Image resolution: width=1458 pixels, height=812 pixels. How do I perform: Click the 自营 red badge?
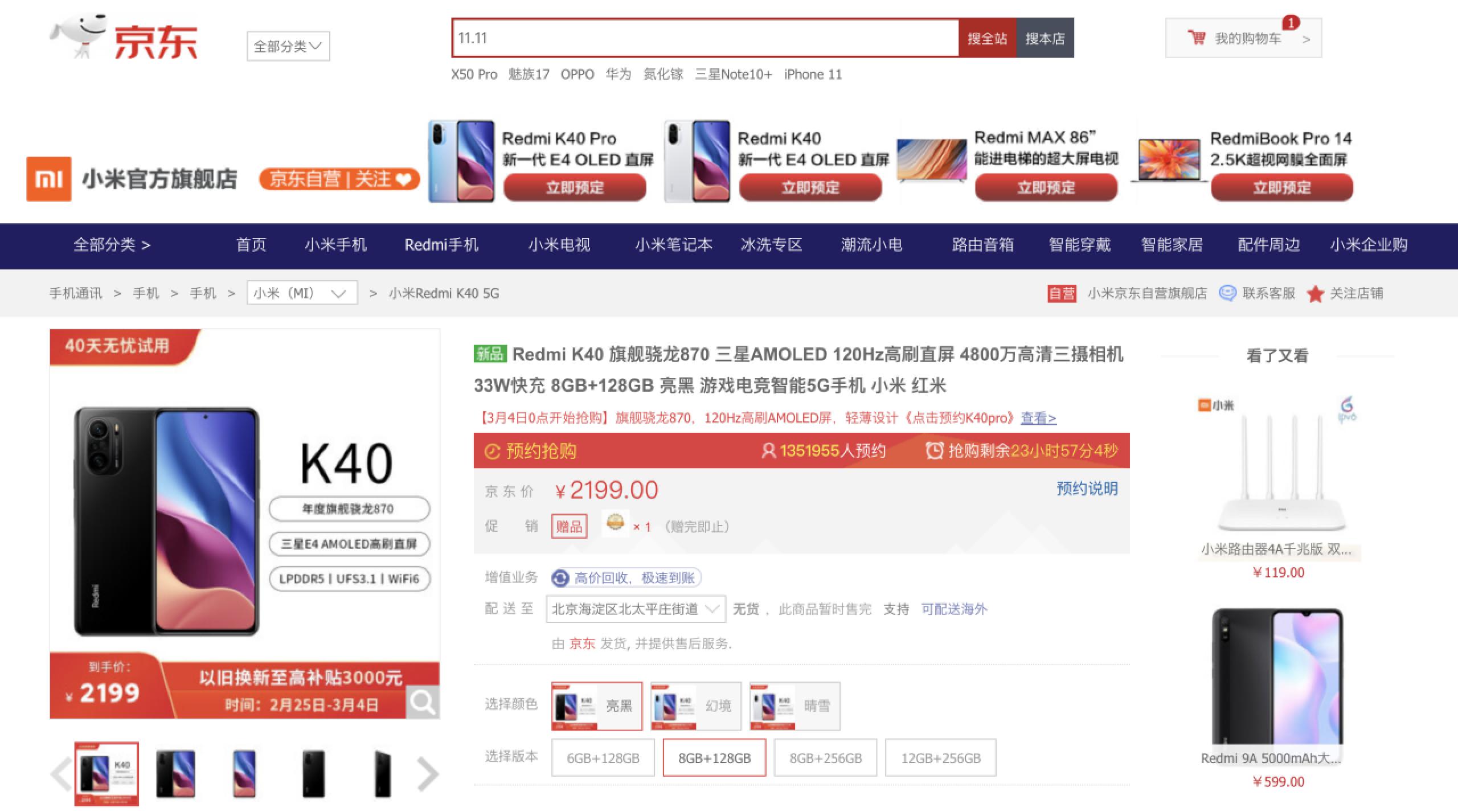pos(1062,293)
